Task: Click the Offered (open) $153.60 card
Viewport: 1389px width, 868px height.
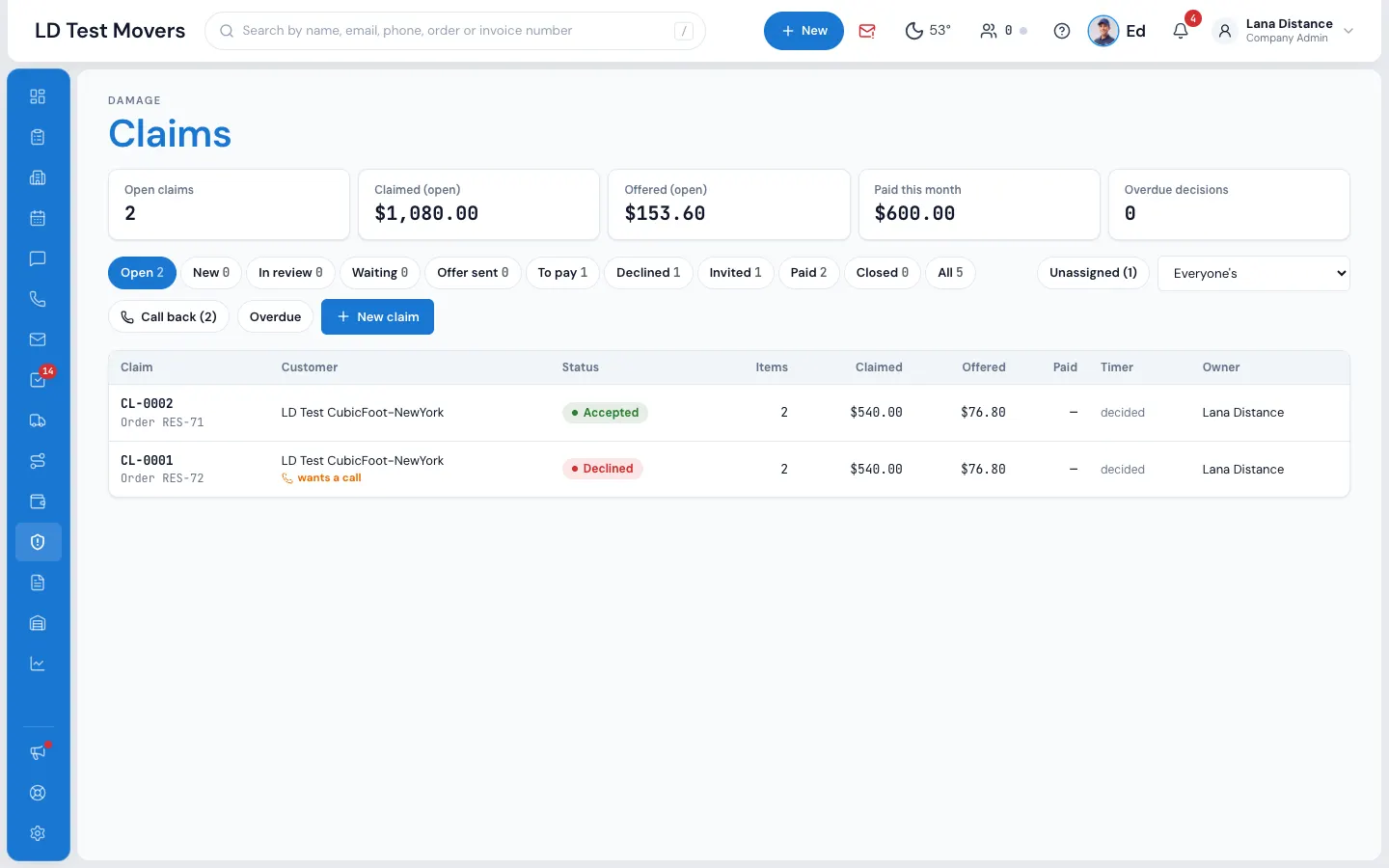Action: (728, 204)
